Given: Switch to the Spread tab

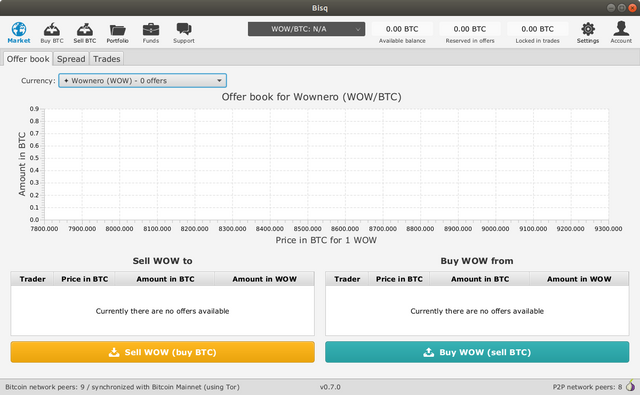Looking at the screenshot, I should (71, 59).
